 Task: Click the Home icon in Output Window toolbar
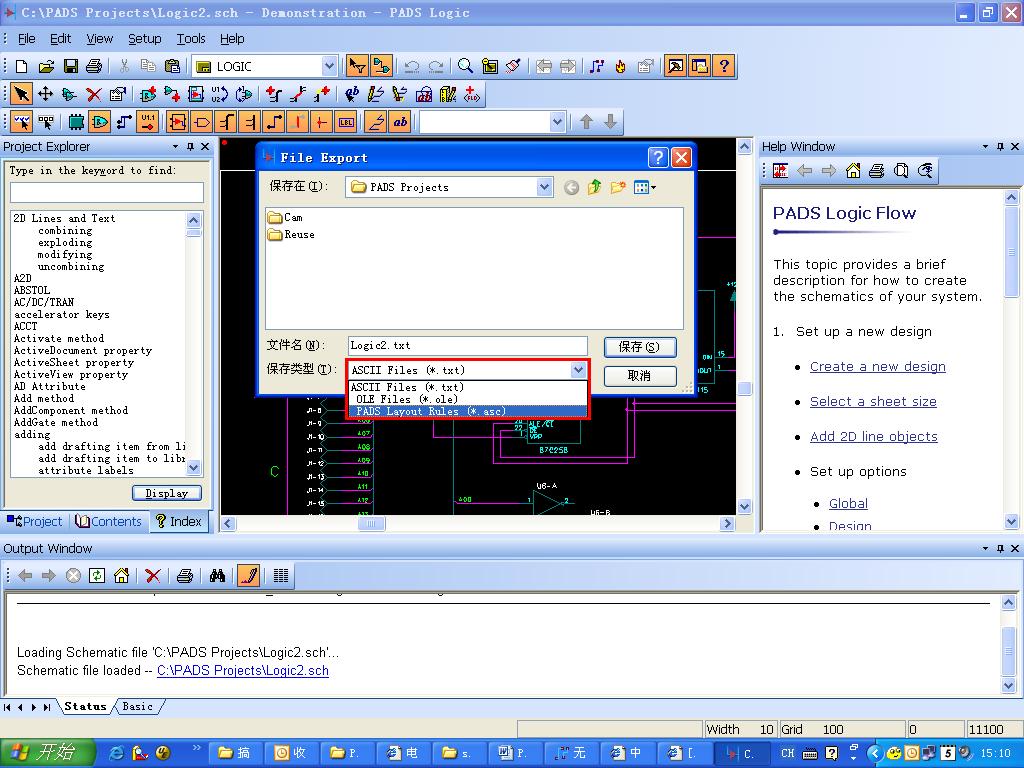(x=121, y=575)
